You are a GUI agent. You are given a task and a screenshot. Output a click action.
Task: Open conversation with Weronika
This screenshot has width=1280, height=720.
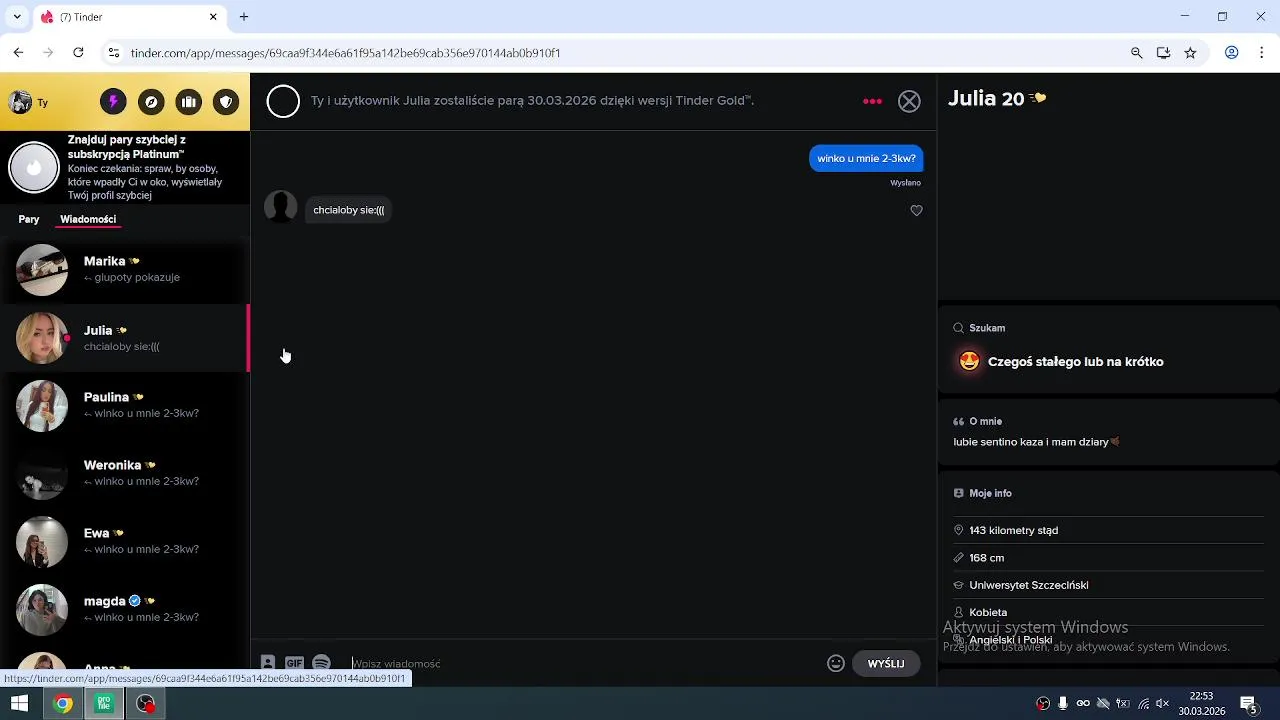(124, 473)
